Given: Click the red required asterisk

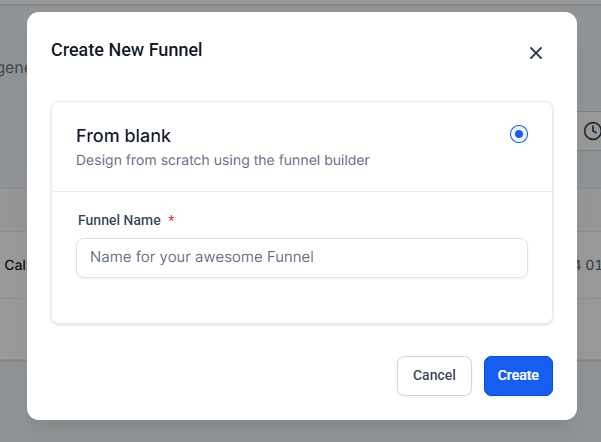Looking at the screenshot, I should point(171,219).
